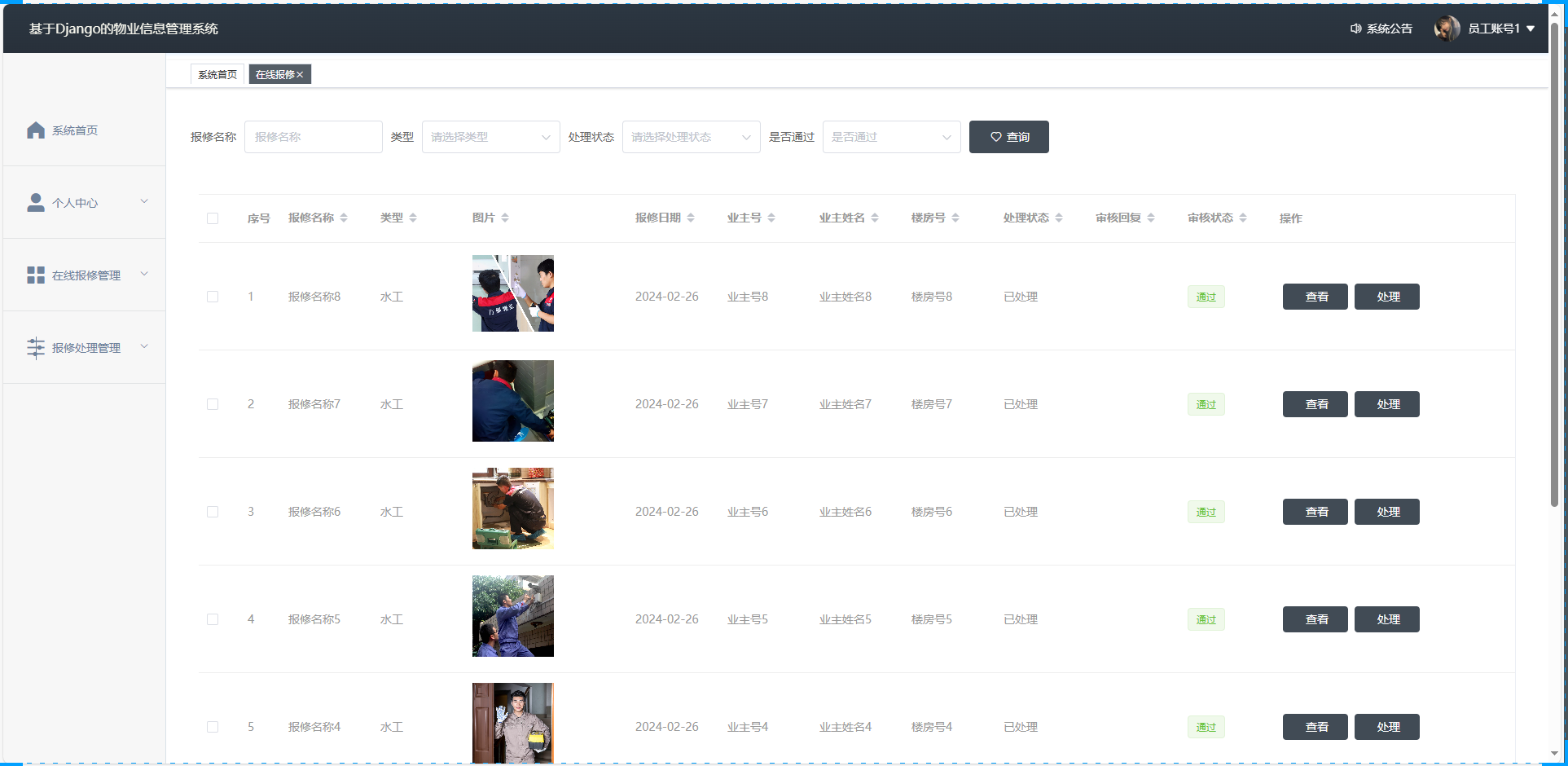Switch to the 系统首页 tab

pyautogui.click(x=217, y=74)
